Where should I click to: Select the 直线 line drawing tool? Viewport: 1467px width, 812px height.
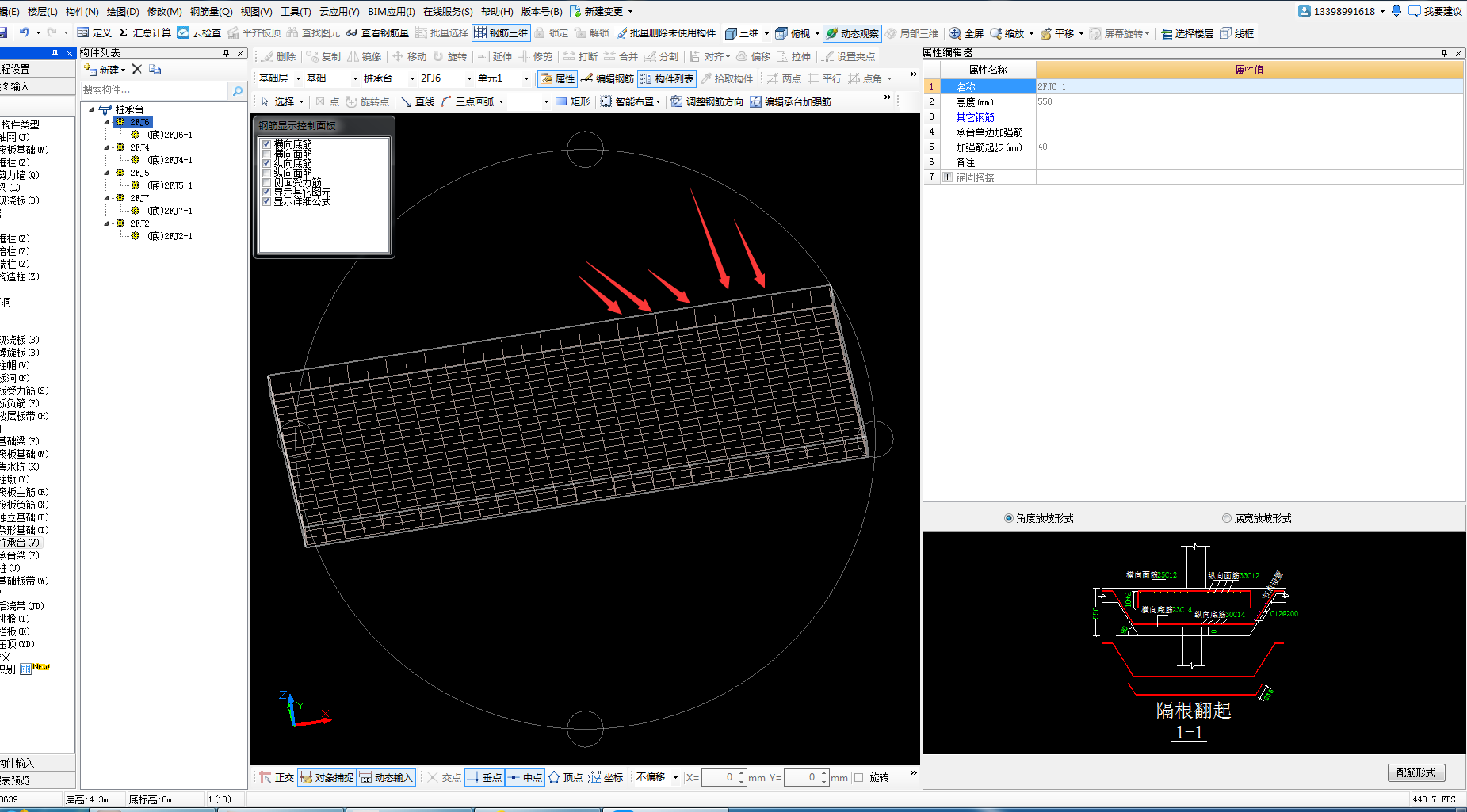pos(418,101)
